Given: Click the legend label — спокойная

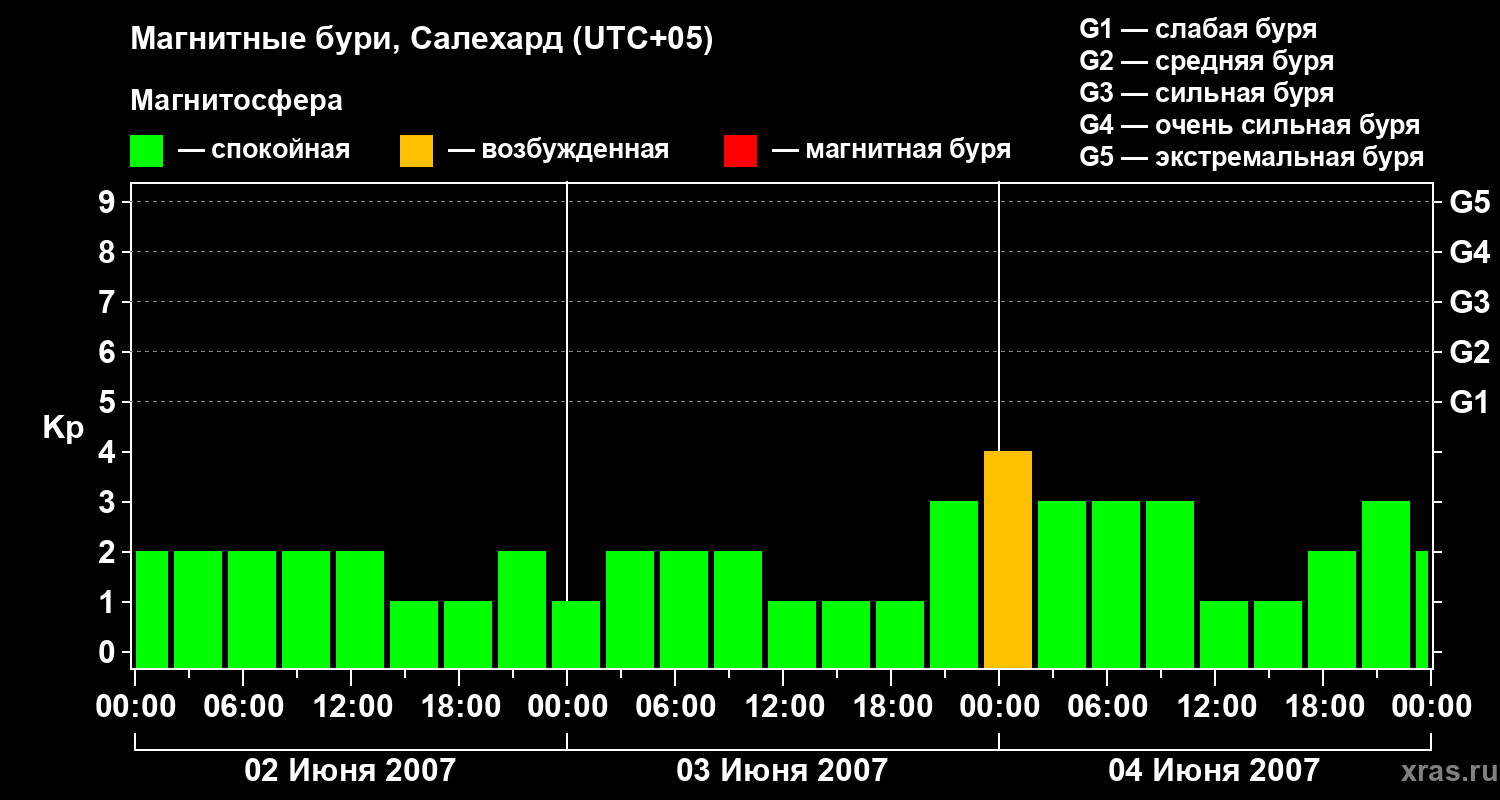Looking at the screenshot, I should click(x=264, y=150).
